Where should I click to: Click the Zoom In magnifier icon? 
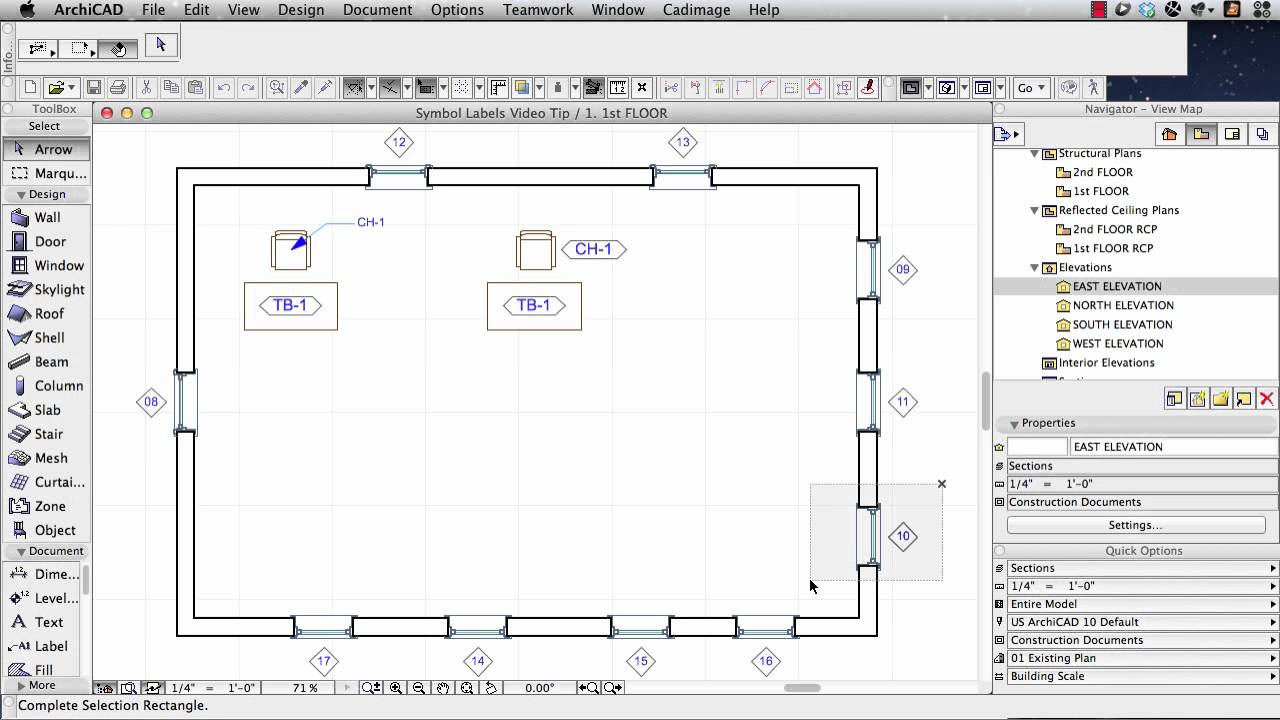click(x=396, y=688)
